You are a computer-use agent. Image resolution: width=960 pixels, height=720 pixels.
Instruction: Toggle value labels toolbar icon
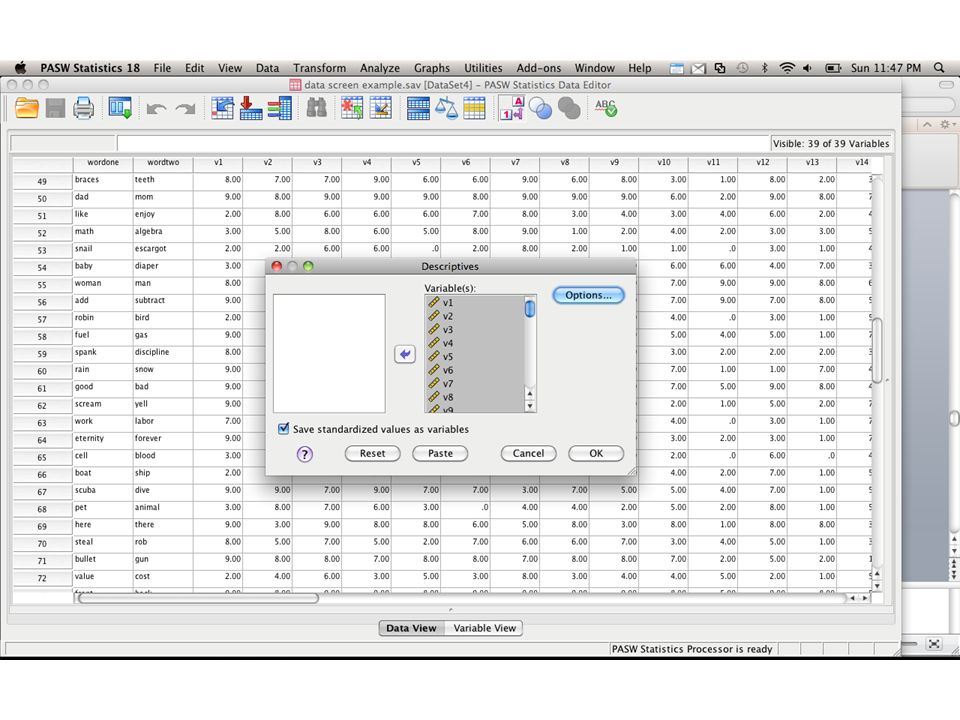[x=512, y=108]
